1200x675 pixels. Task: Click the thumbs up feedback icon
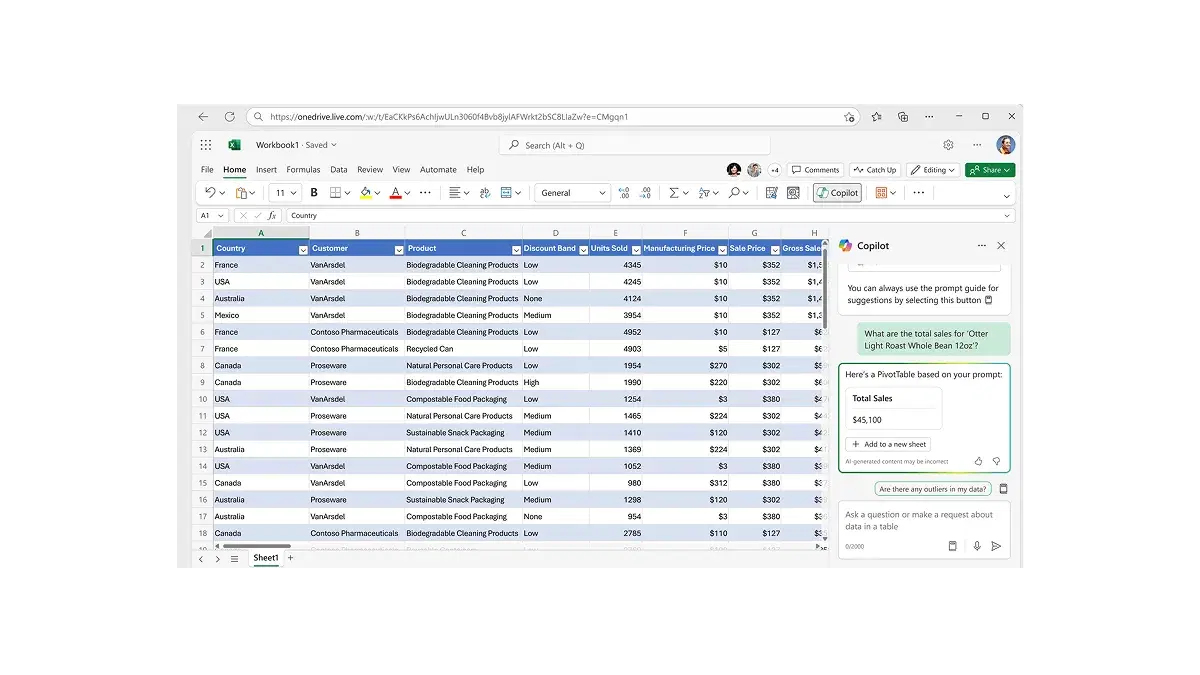click(x=978, y=461)
